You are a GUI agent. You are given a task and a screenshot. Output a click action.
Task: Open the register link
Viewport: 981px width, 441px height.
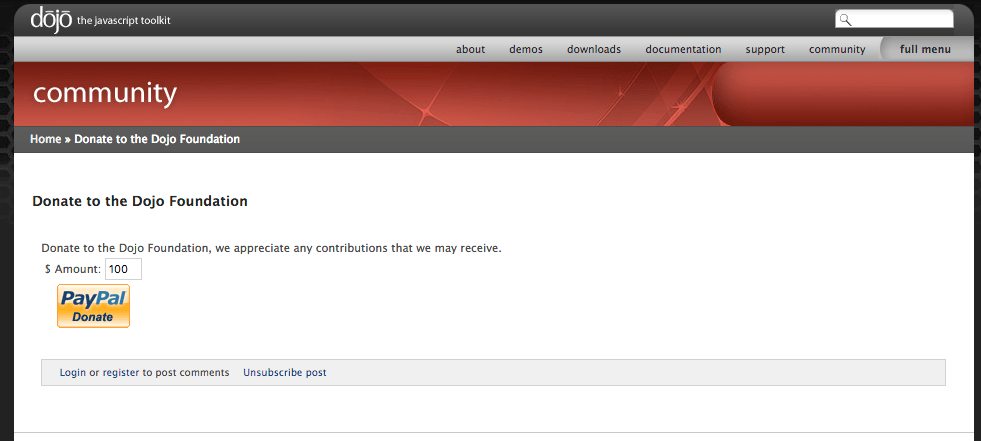pyautogui.click(x=121, y=373)
